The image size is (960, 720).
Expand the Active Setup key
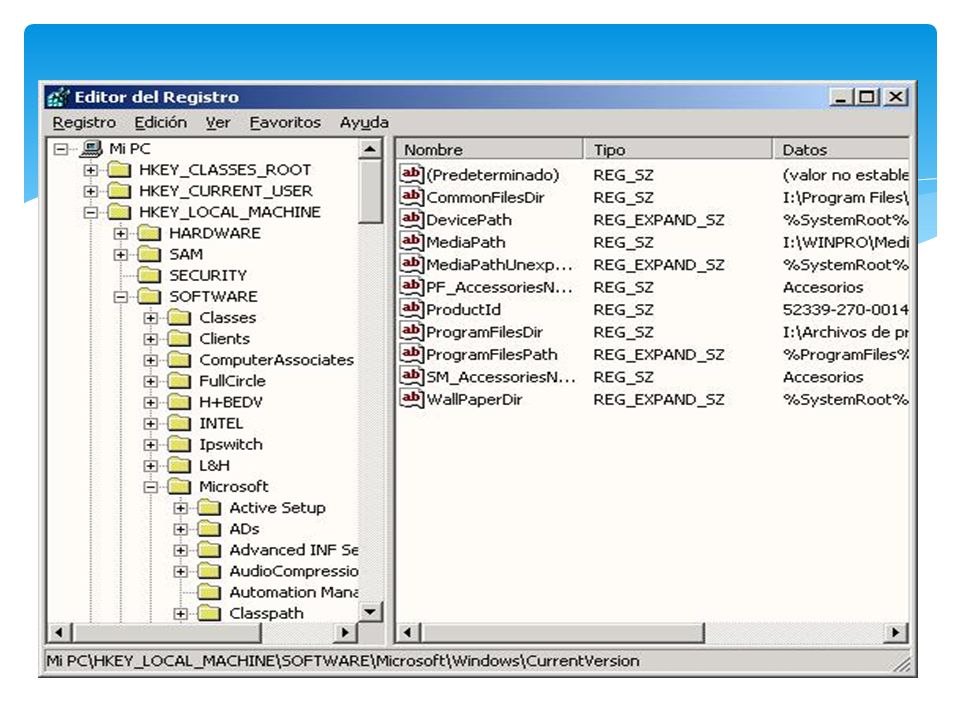[181, 508]
